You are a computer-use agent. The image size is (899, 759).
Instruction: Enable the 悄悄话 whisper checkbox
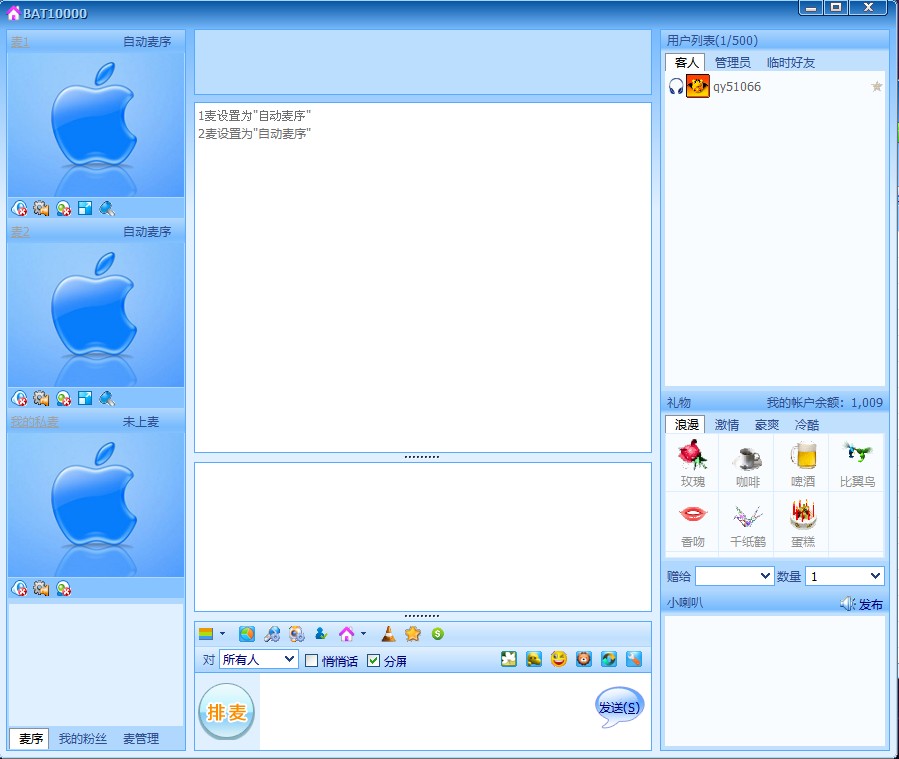[311, 660]
